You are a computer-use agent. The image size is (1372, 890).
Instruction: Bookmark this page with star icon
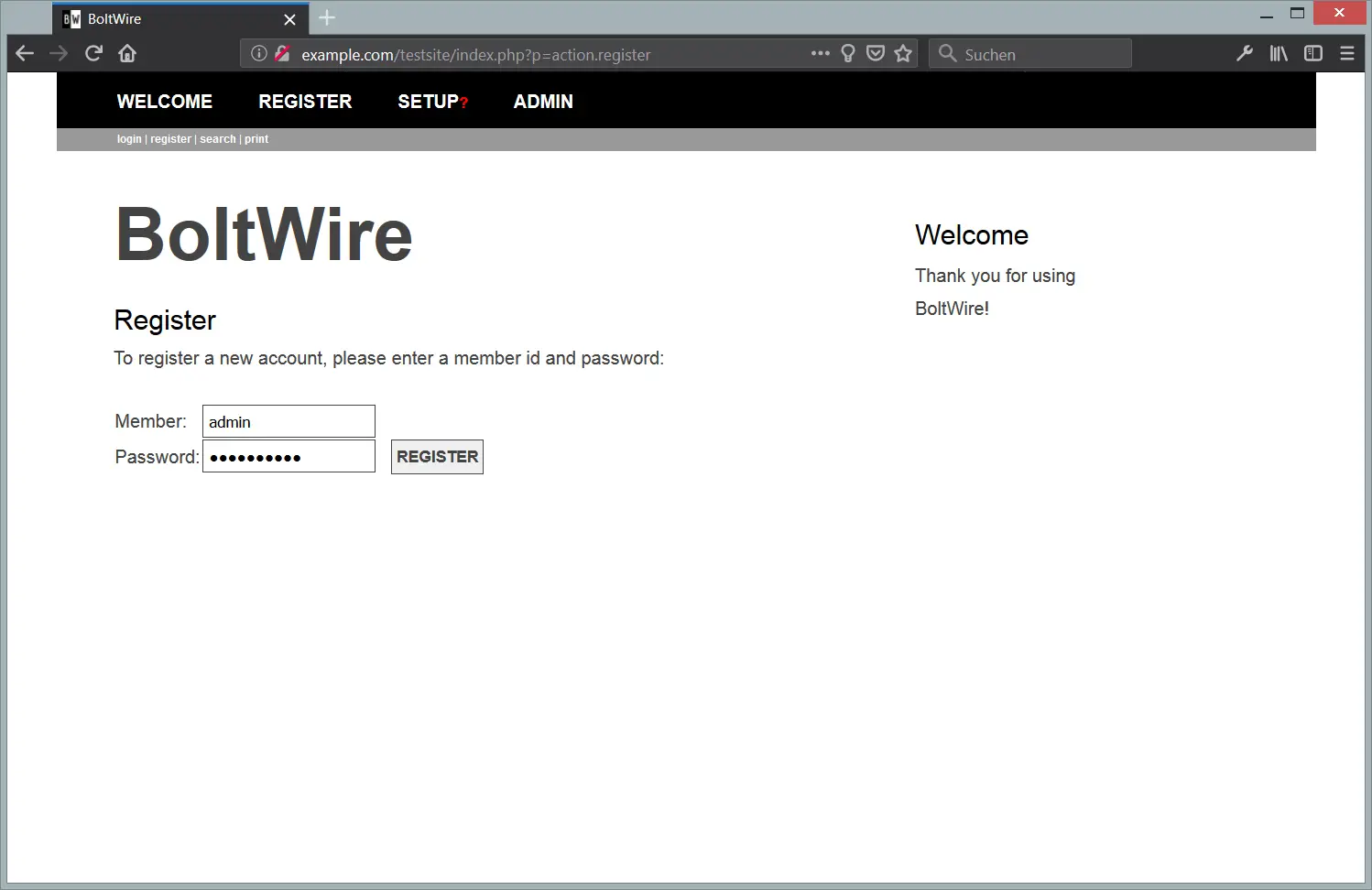click(904, 53)
